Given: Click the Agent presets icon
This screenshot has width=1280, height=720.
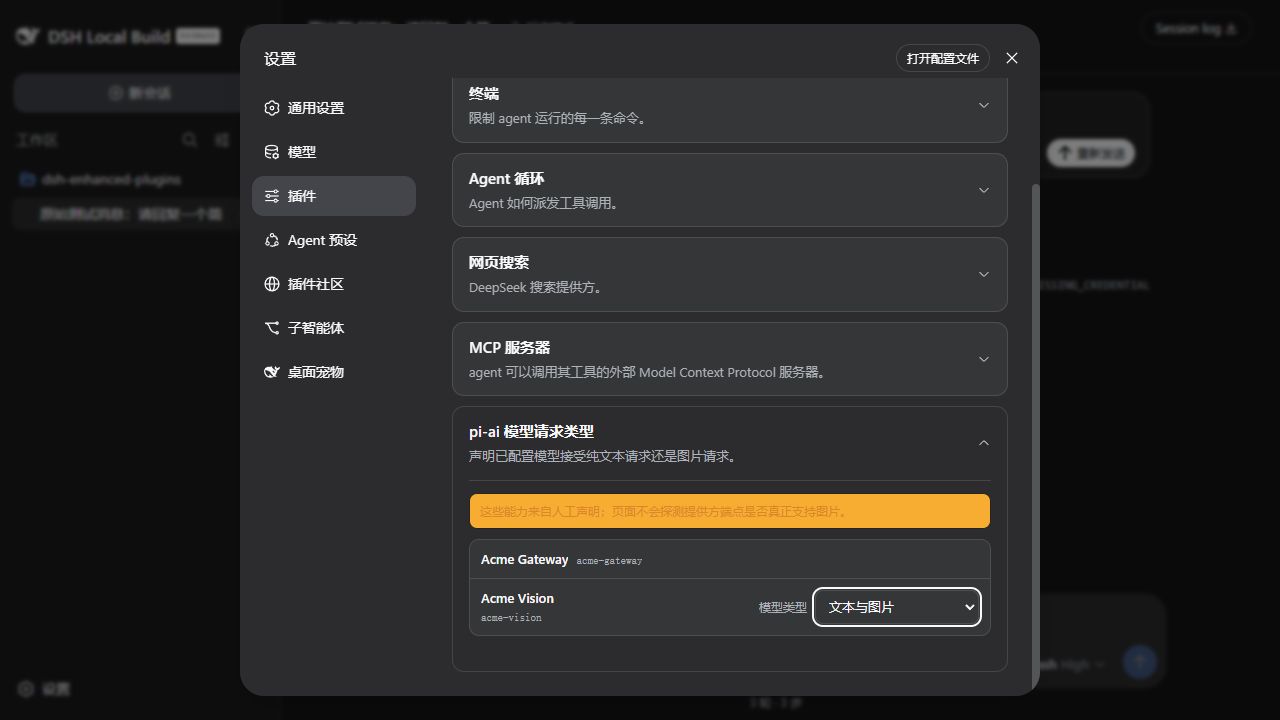Looking at the screenshot, I should pyautogui.click(x=272, y=240).
